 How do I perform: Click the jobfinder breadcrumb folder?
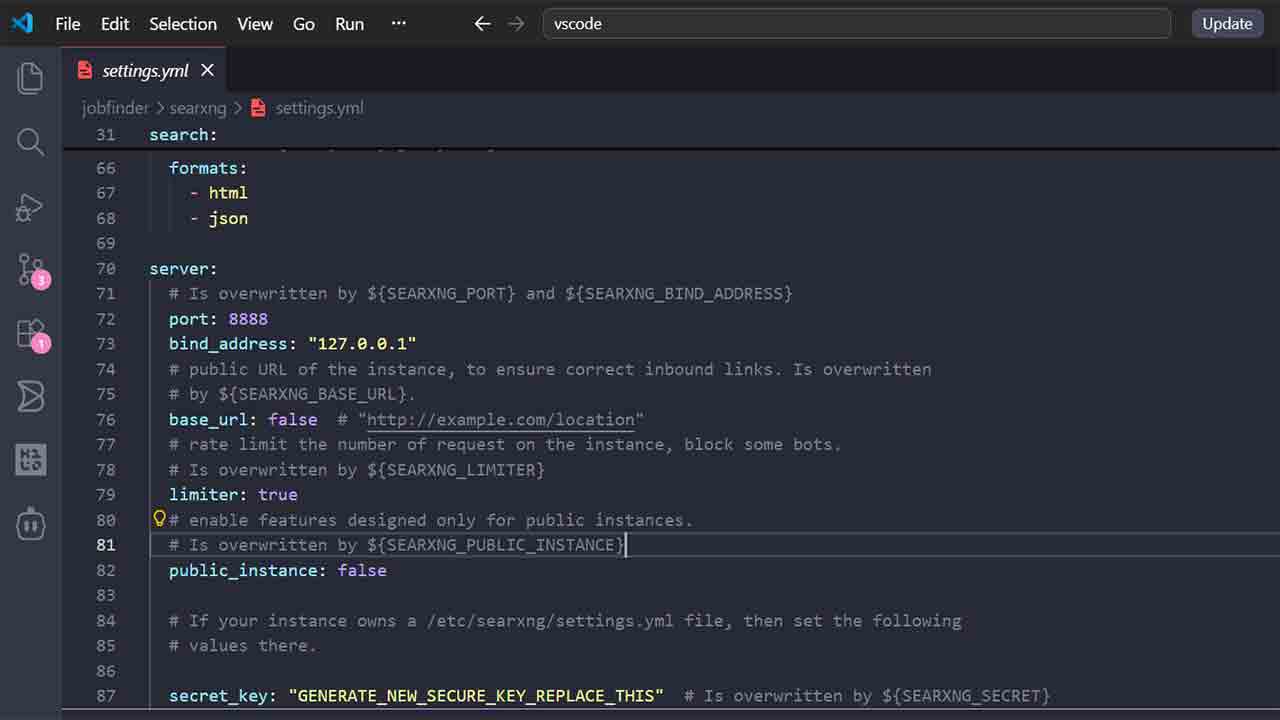[x=115, y=108]
